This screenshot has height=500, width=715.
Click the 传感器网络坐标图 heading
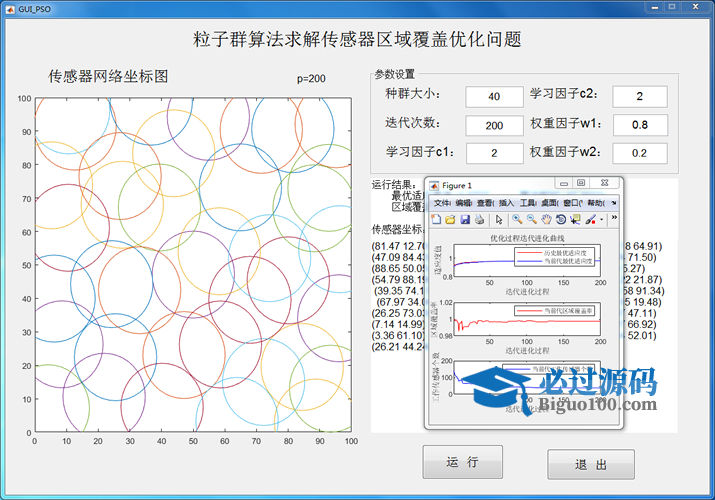[108, 76]
